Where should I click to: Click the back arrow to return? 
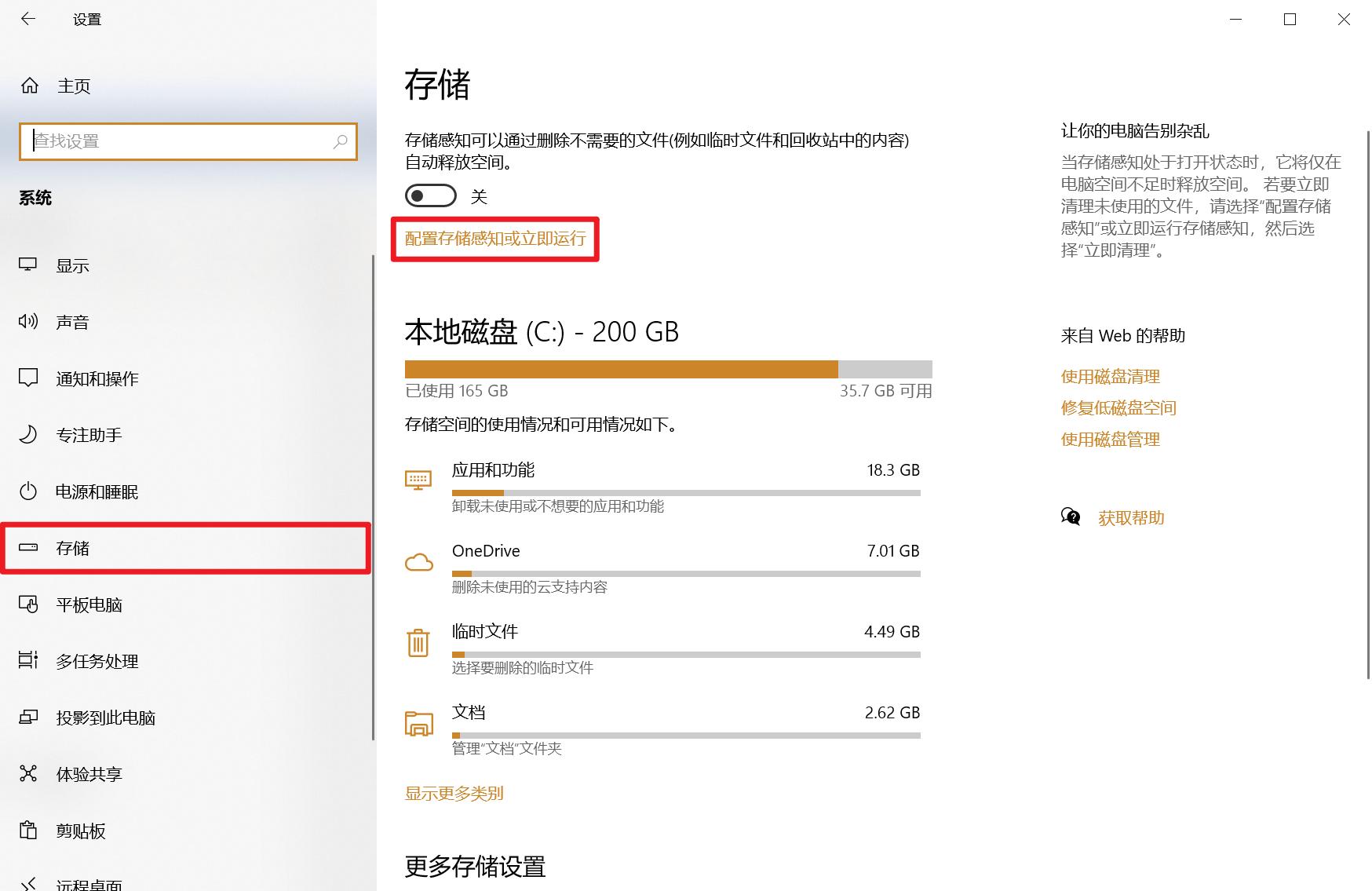28,19
